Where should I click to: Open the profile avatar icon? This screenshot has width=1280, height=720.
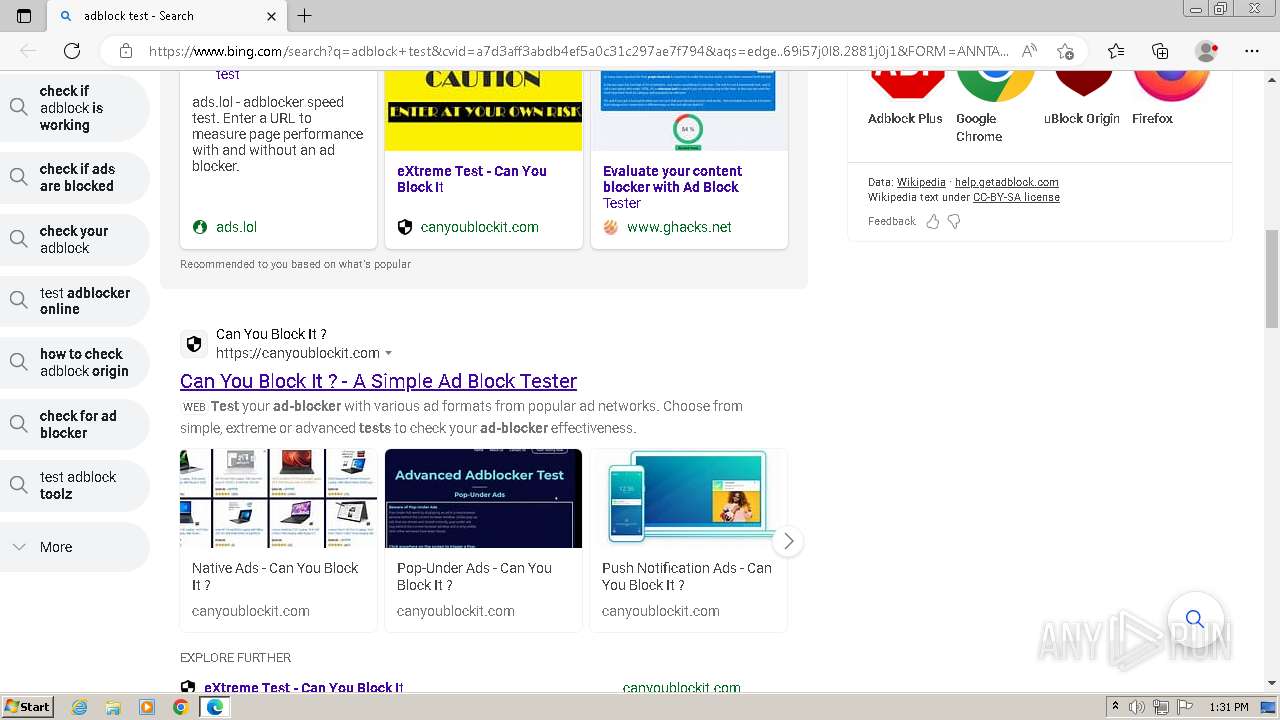click(1207, 51)
